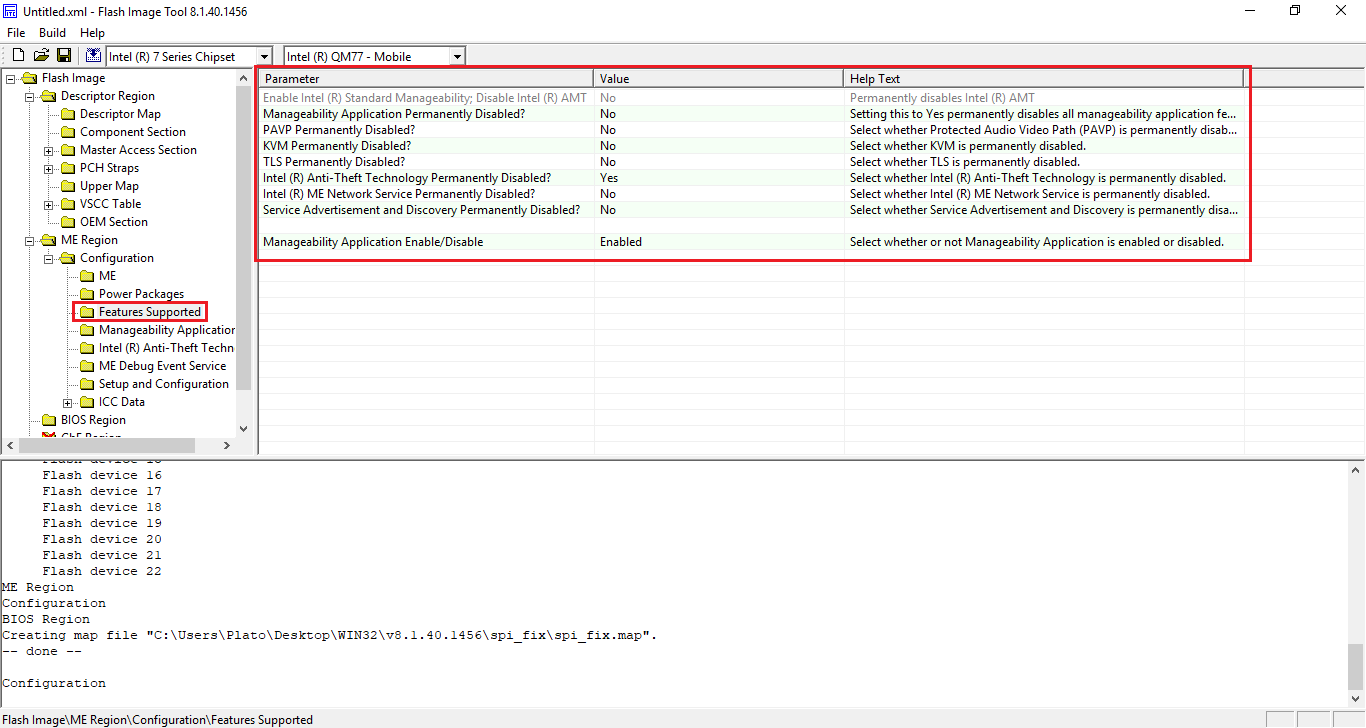Open the File menu

coord(16,33)
